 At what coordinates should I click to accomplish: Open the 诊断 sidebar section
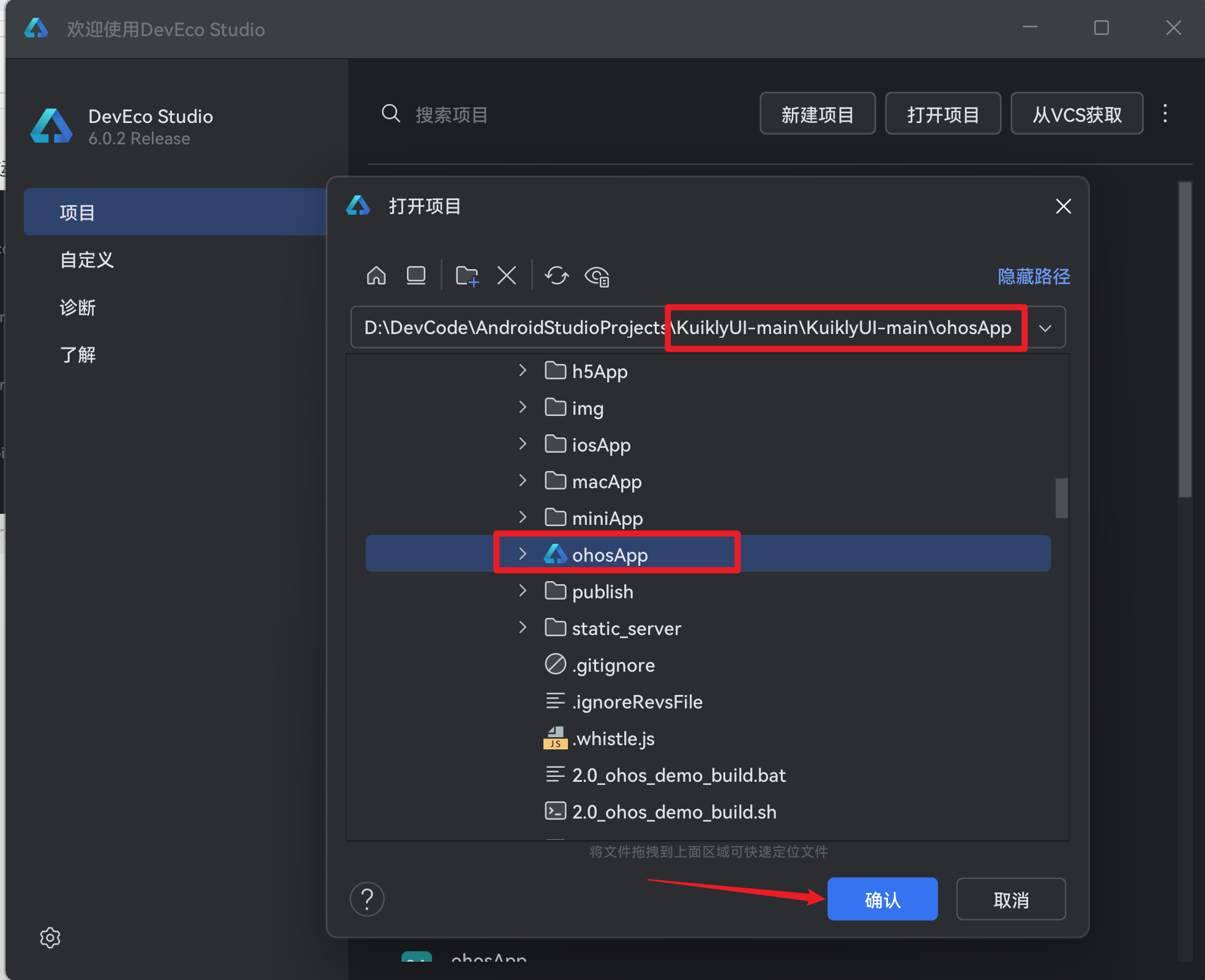78,308
